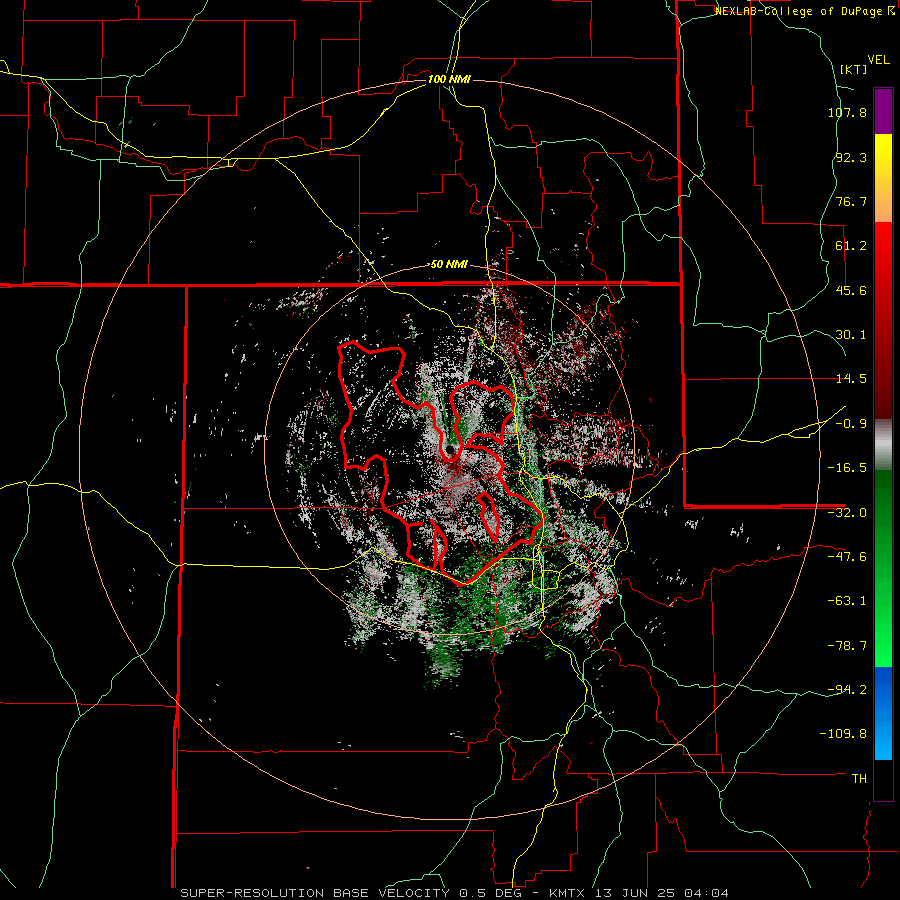Click the [KT] units label
Viewport: 900px width, 900px height.
854,69
